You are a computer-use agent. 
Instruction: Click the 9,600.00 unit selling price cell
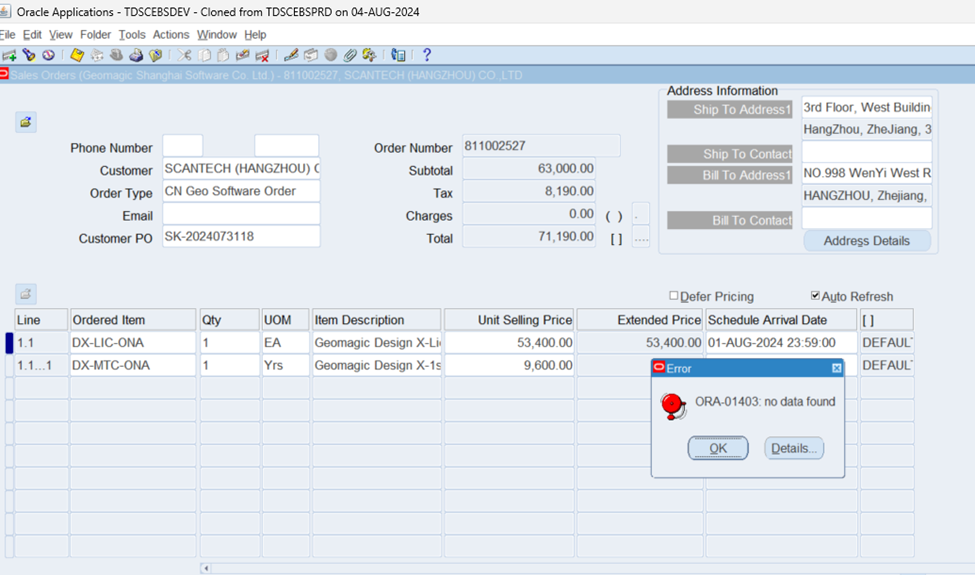(509, 366)
